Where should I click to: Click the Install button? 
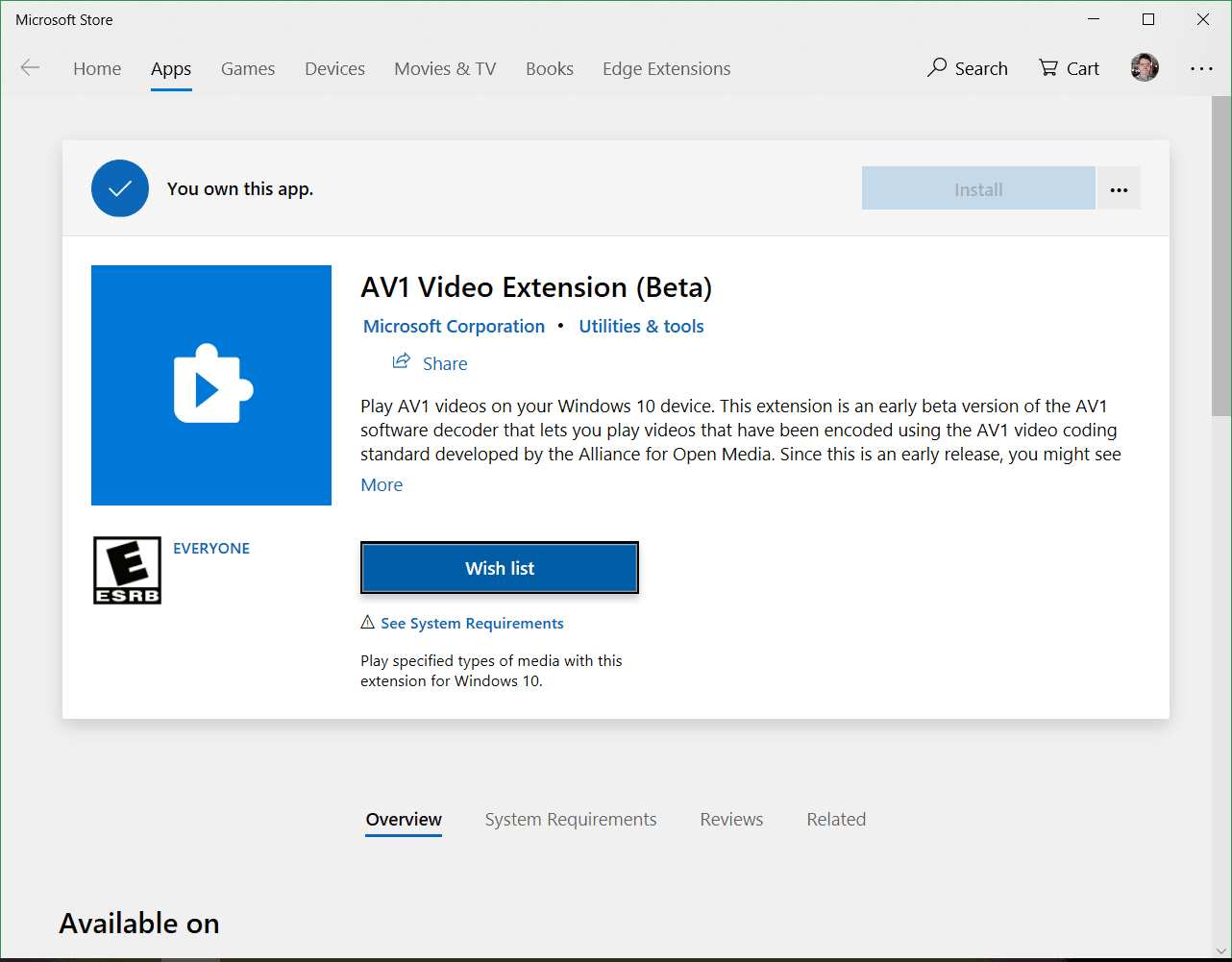978,189
